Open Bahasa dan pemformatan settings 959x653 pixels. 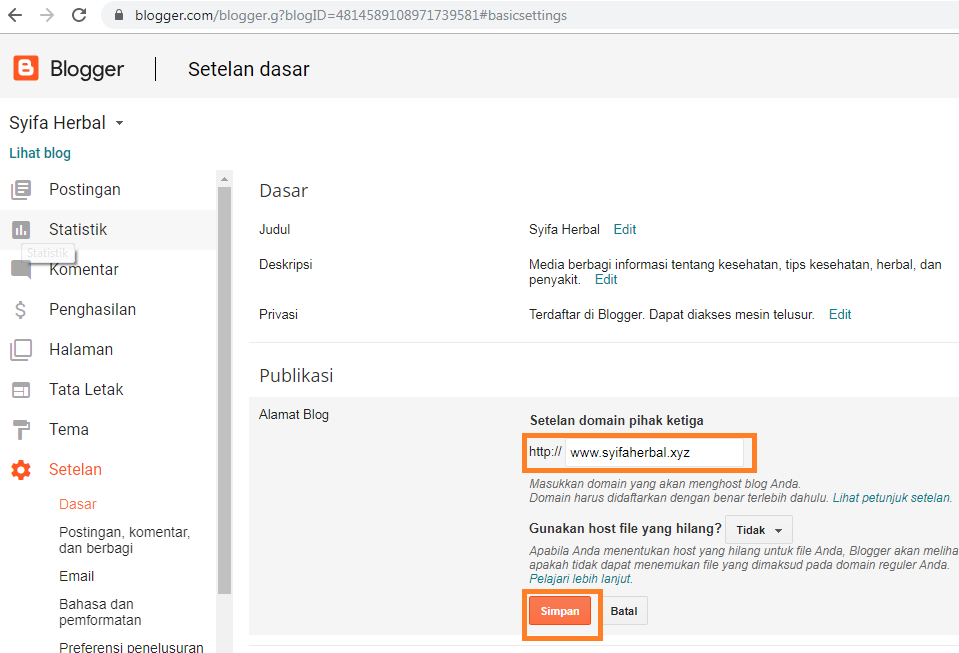[x=100, y=612]
